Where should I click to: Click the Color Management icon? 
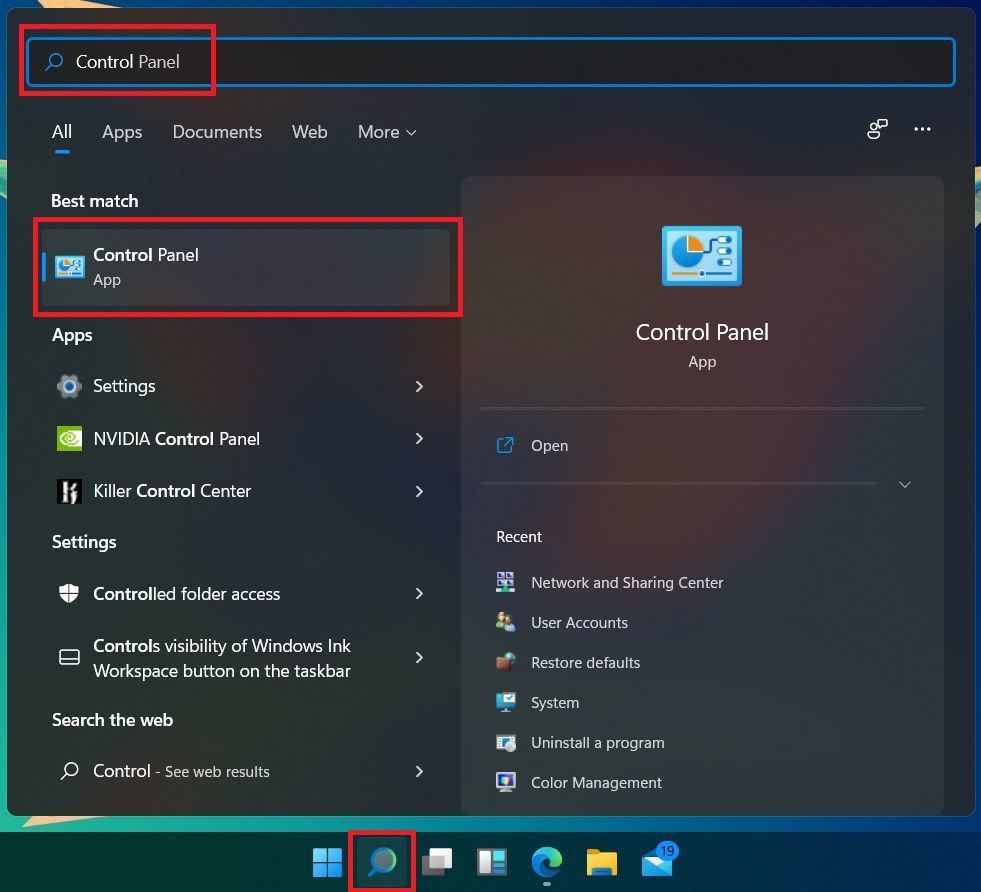tap(506, 782)
